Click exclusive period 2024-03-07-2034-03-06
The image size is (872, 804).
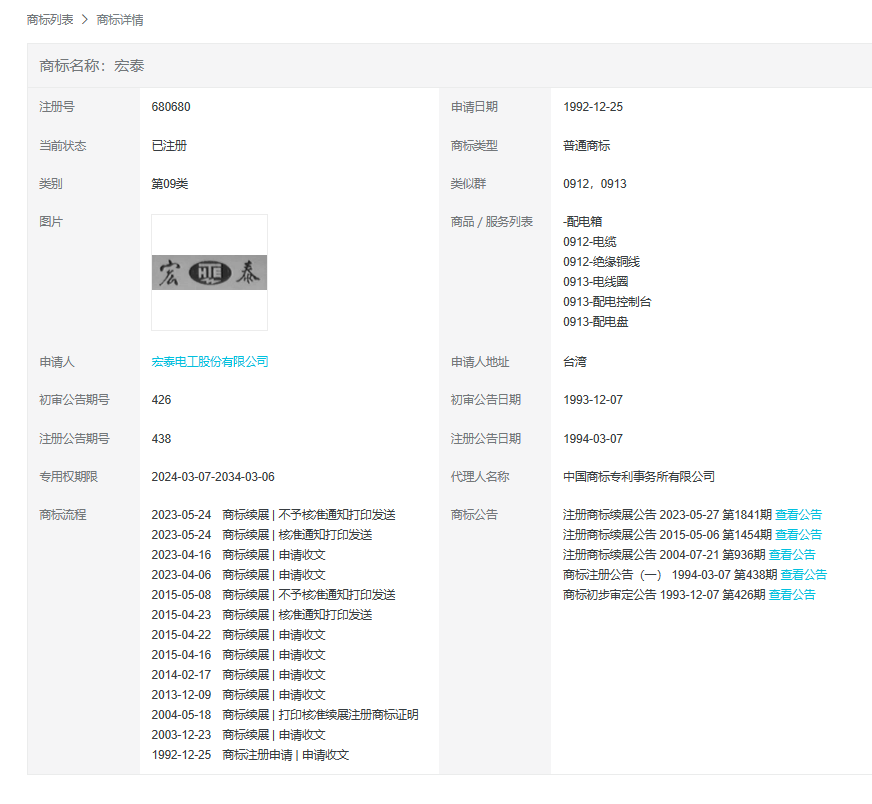[x=213, y=477]
